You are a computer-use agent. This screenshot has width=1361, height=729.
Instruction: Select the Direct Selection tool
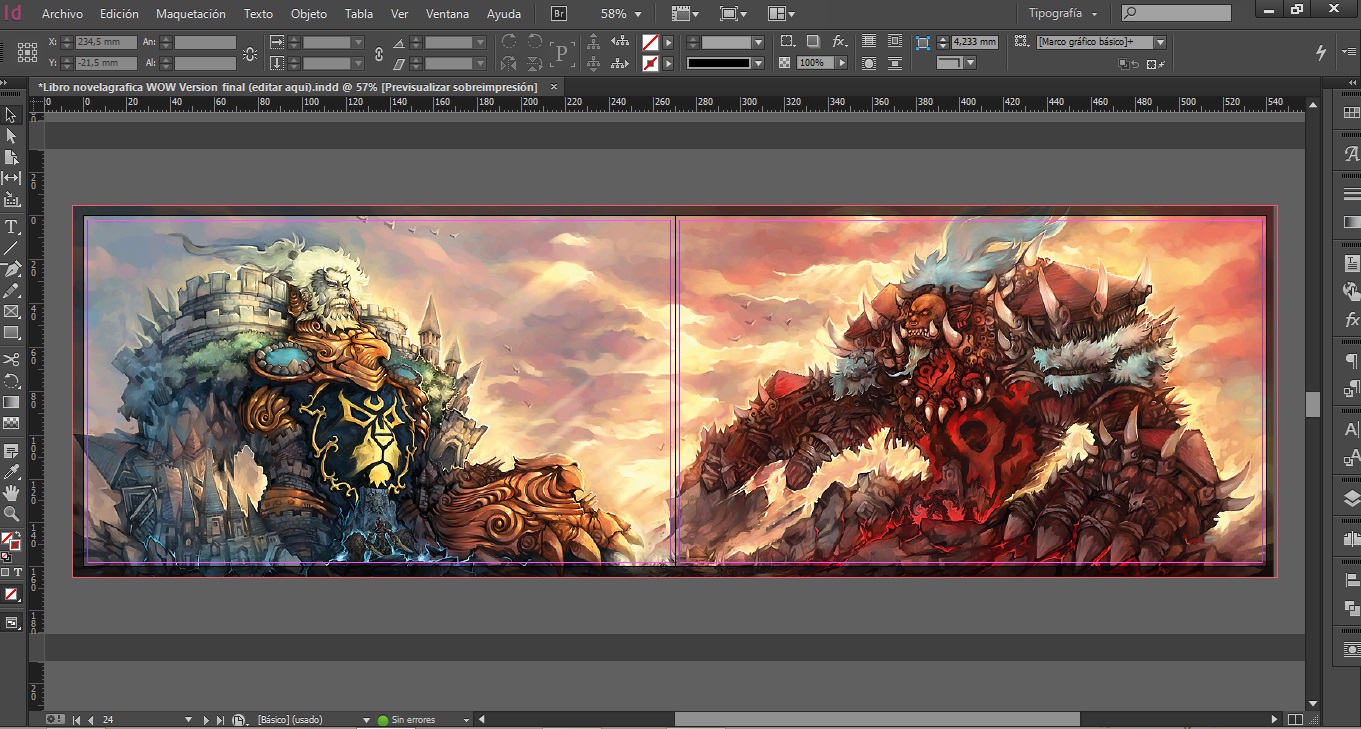11,135
